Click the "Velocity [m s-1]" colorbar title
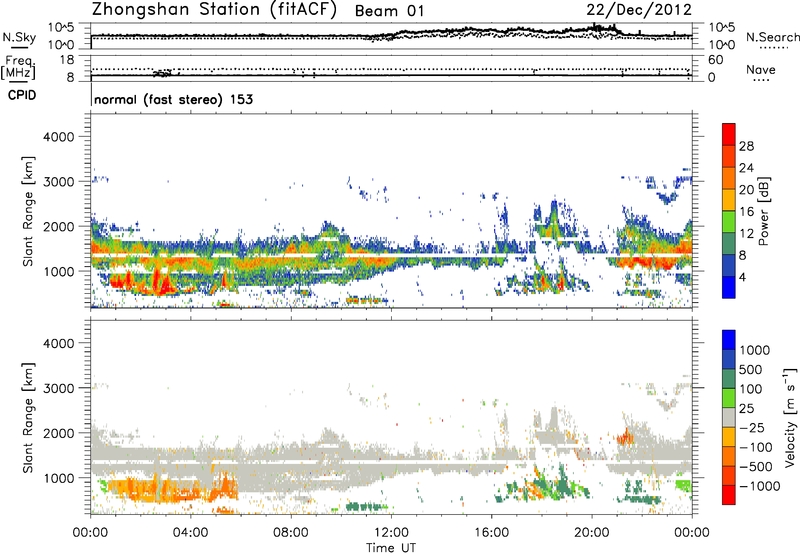The width and height of the screenshot is (800, 554). [x=790, y=417]
